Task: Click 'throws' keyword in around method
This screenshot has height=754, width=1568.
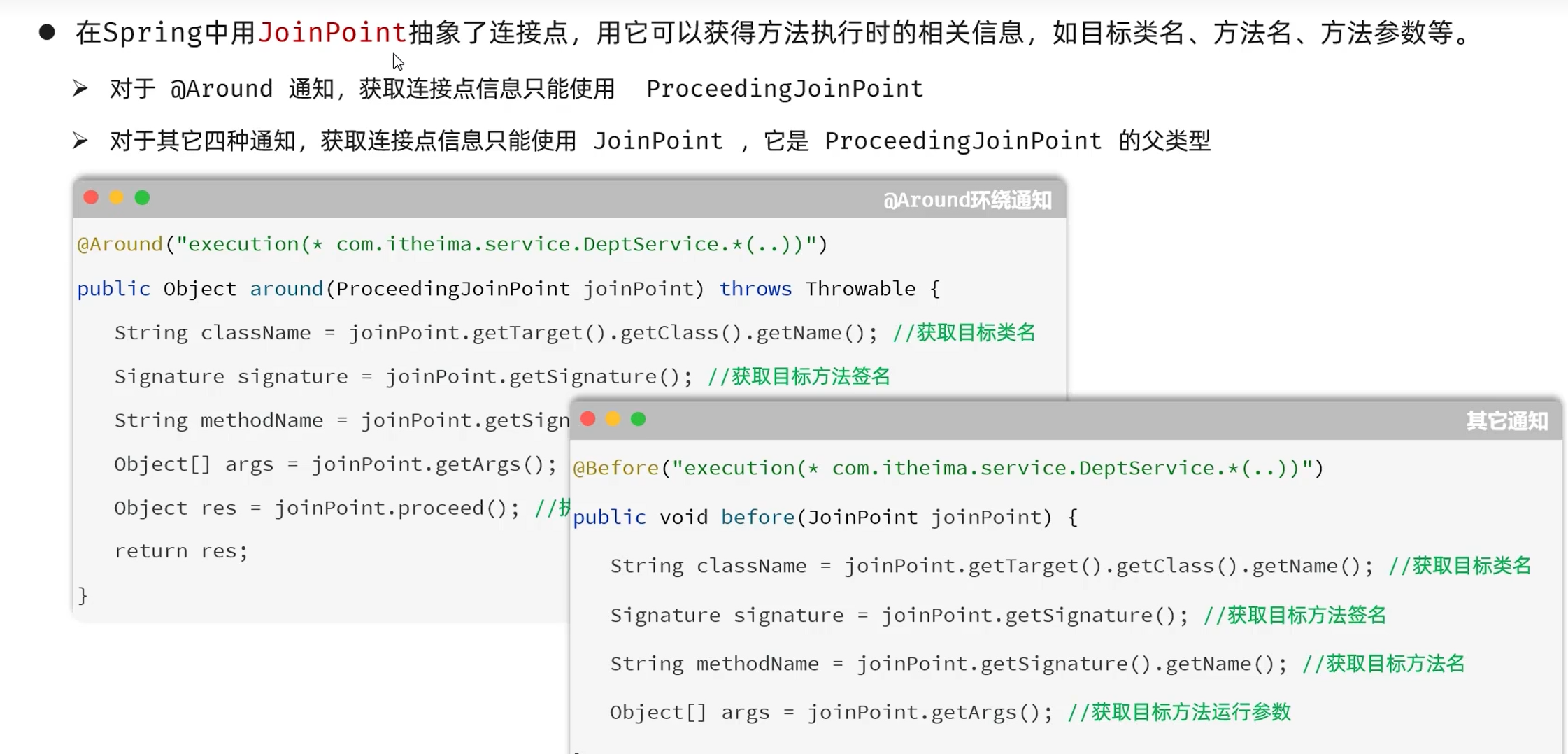Action: [x=755, y=288]
